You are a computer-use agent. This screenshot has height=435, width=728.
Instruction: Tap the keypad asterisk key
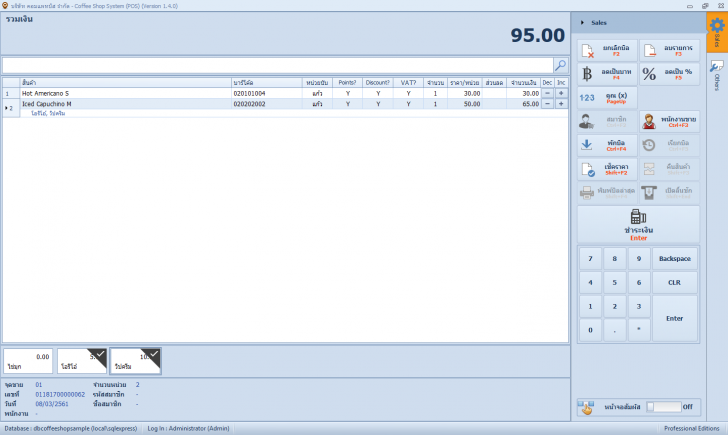638,330
